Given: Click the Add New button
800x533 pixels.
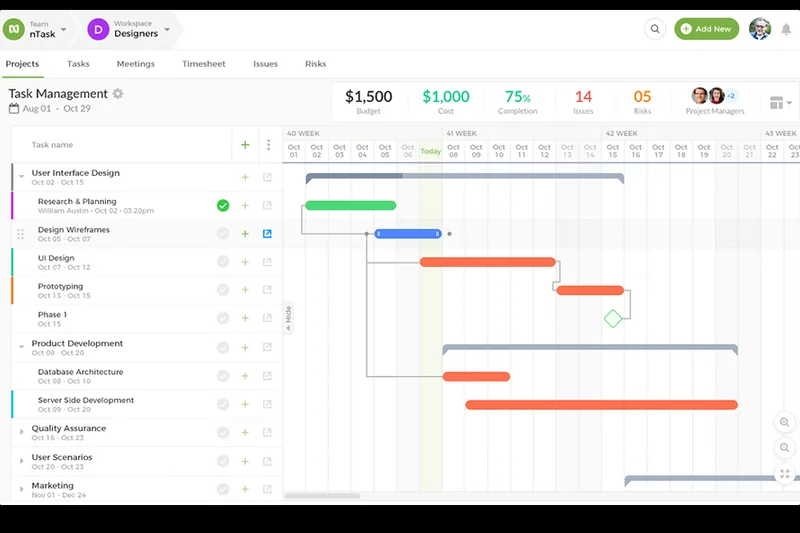Looking at the screenshot, I should pyautogui.click(x=706, y=29).
